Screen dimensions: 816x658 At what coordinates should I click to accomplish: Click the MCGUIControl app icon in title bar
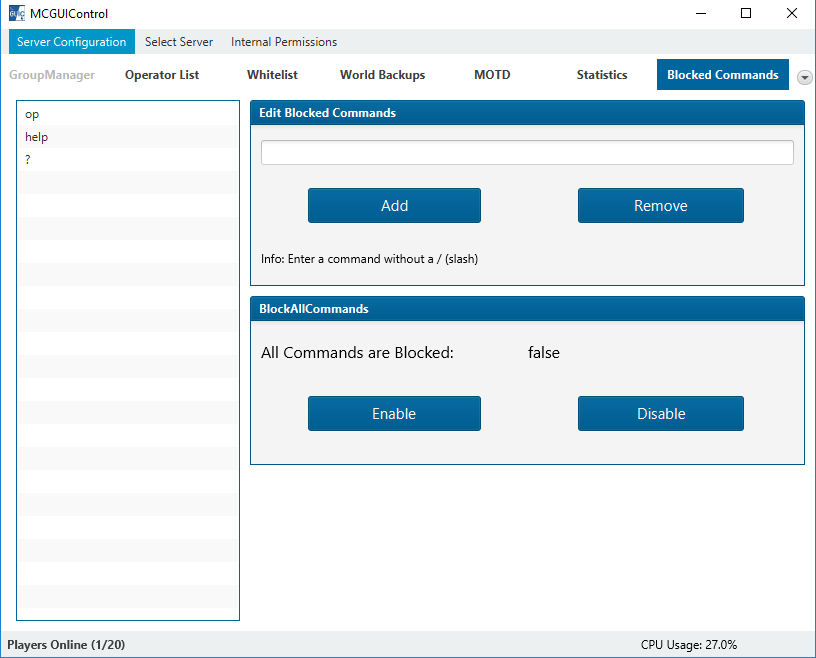point(16,14)
